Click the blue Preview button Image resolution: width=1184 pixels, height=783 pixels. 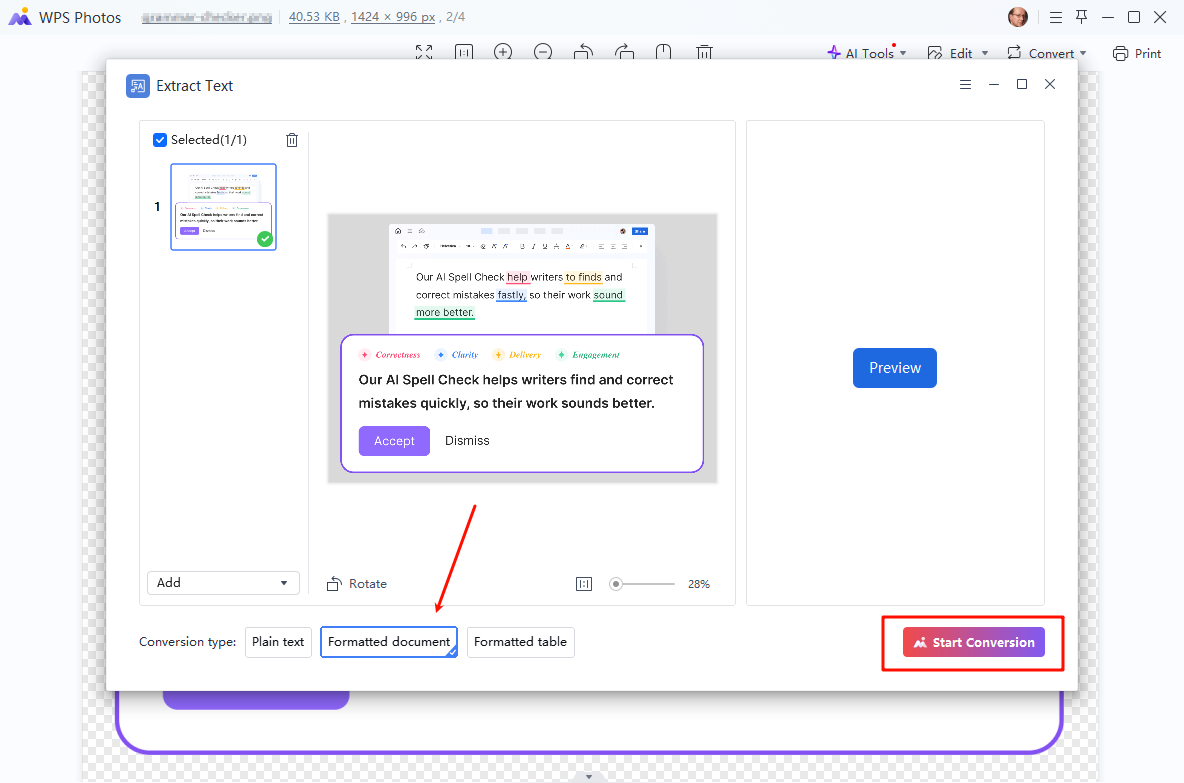[895, 368]
